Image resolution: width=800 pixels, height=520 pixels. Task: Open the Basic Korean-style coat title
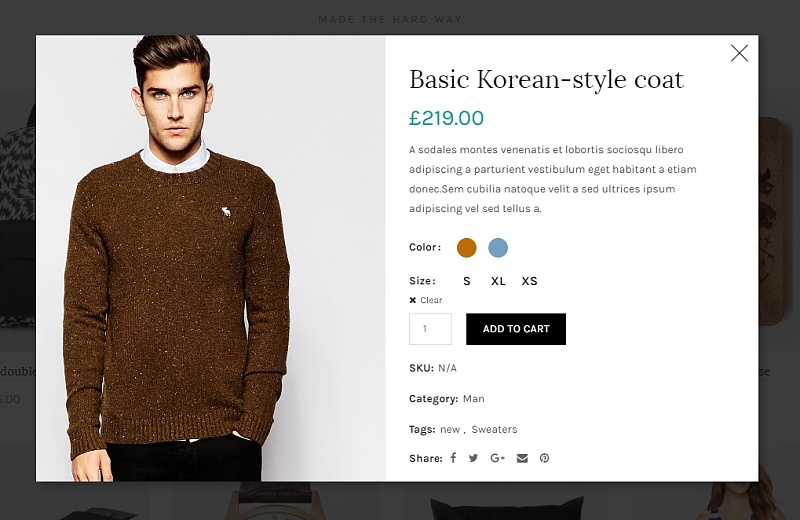click(546, 80)
